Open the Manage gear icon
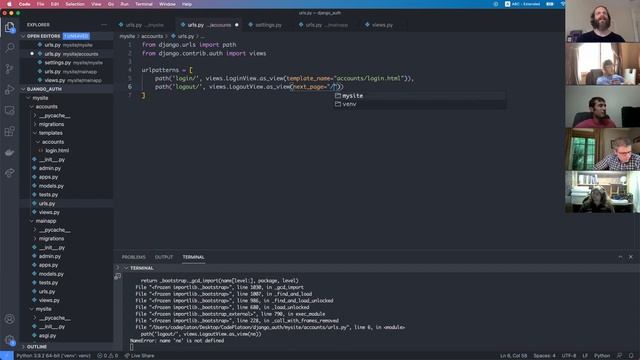Viewport: 640px width, 360px height. click(9, 340)
